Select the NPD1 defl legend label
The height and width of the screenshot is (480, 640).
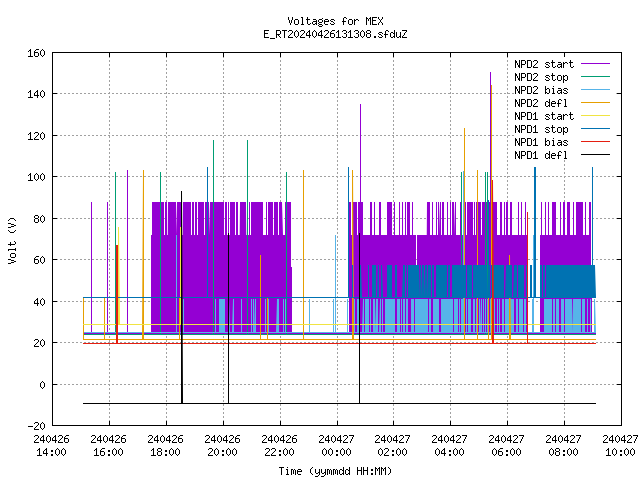click(541, 155)
